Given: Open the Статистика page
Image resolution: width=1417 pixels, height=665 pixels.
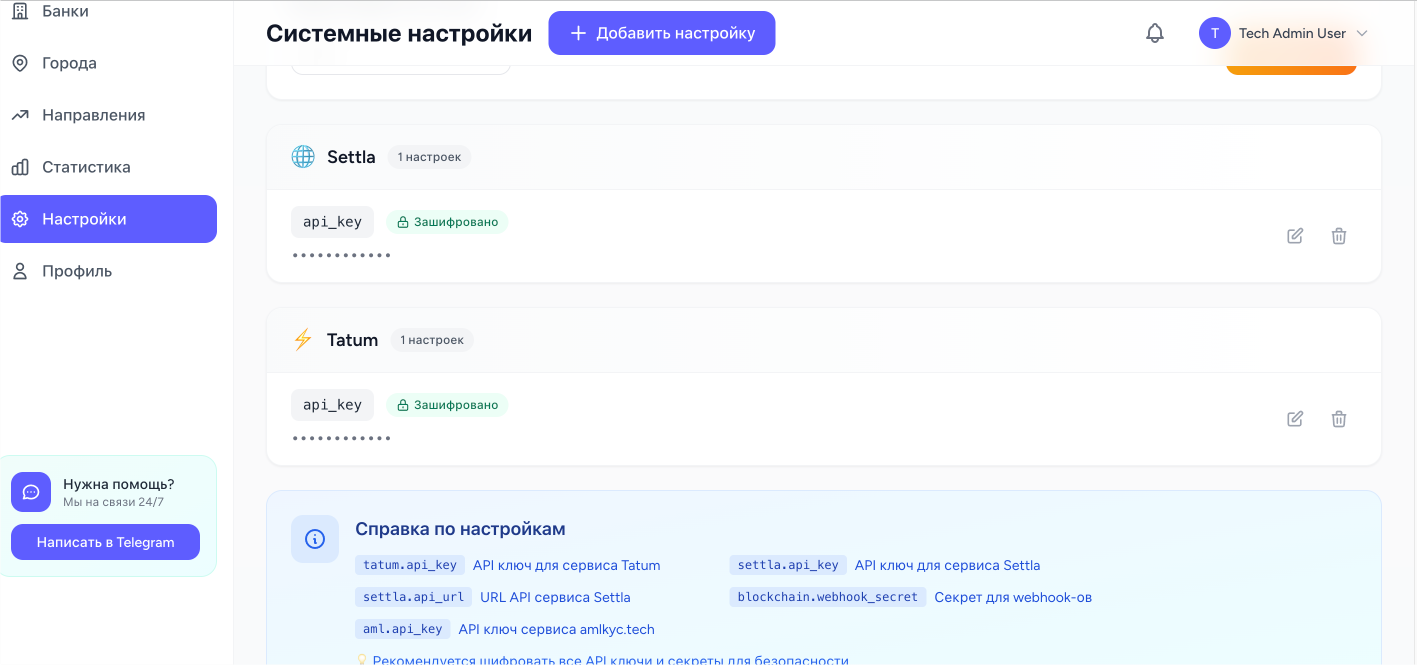Looking at the screenshot, I should (86, 167).
